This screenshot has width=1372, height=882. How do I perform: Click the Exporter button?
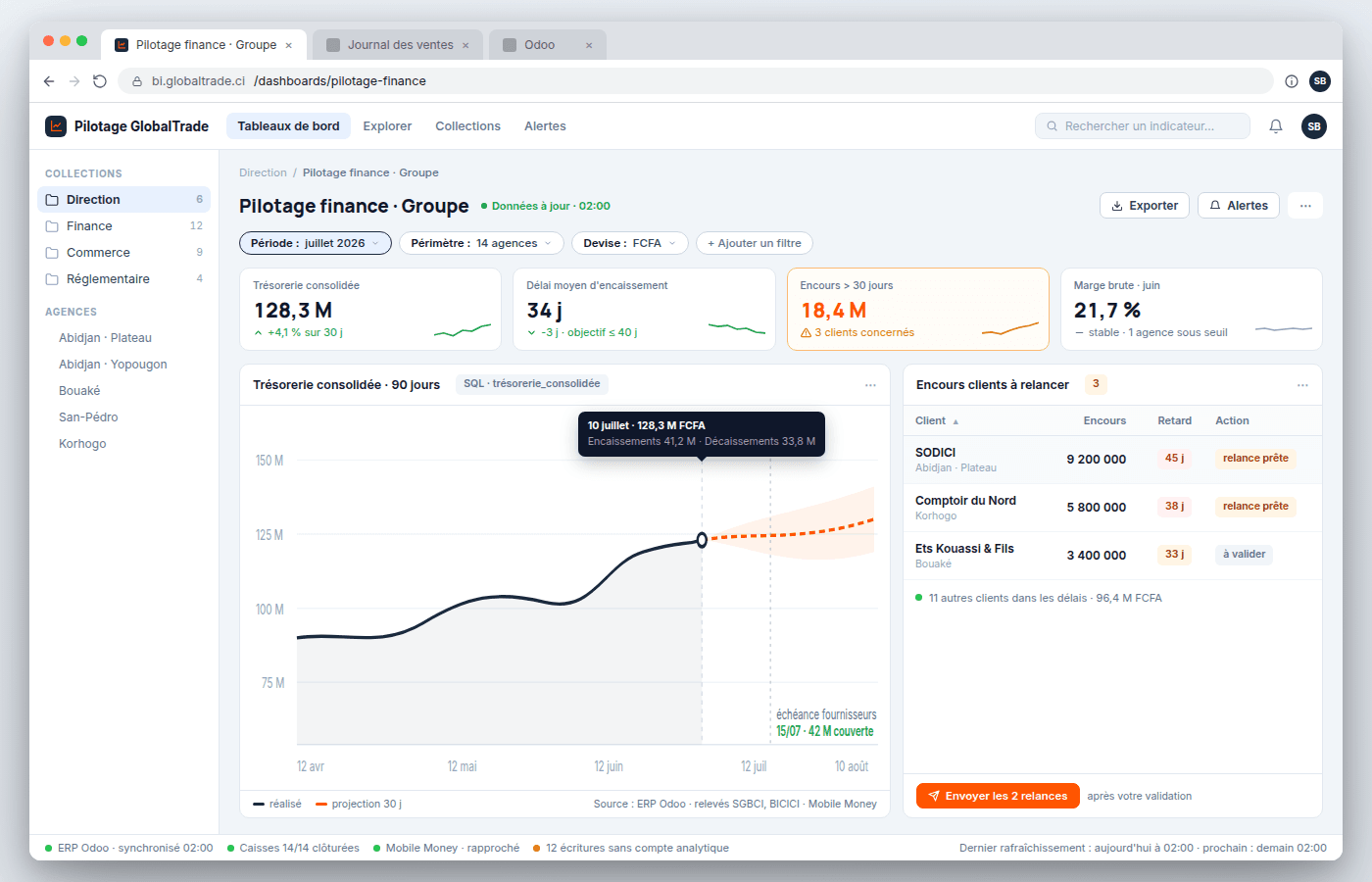[x=1145, y=206]
